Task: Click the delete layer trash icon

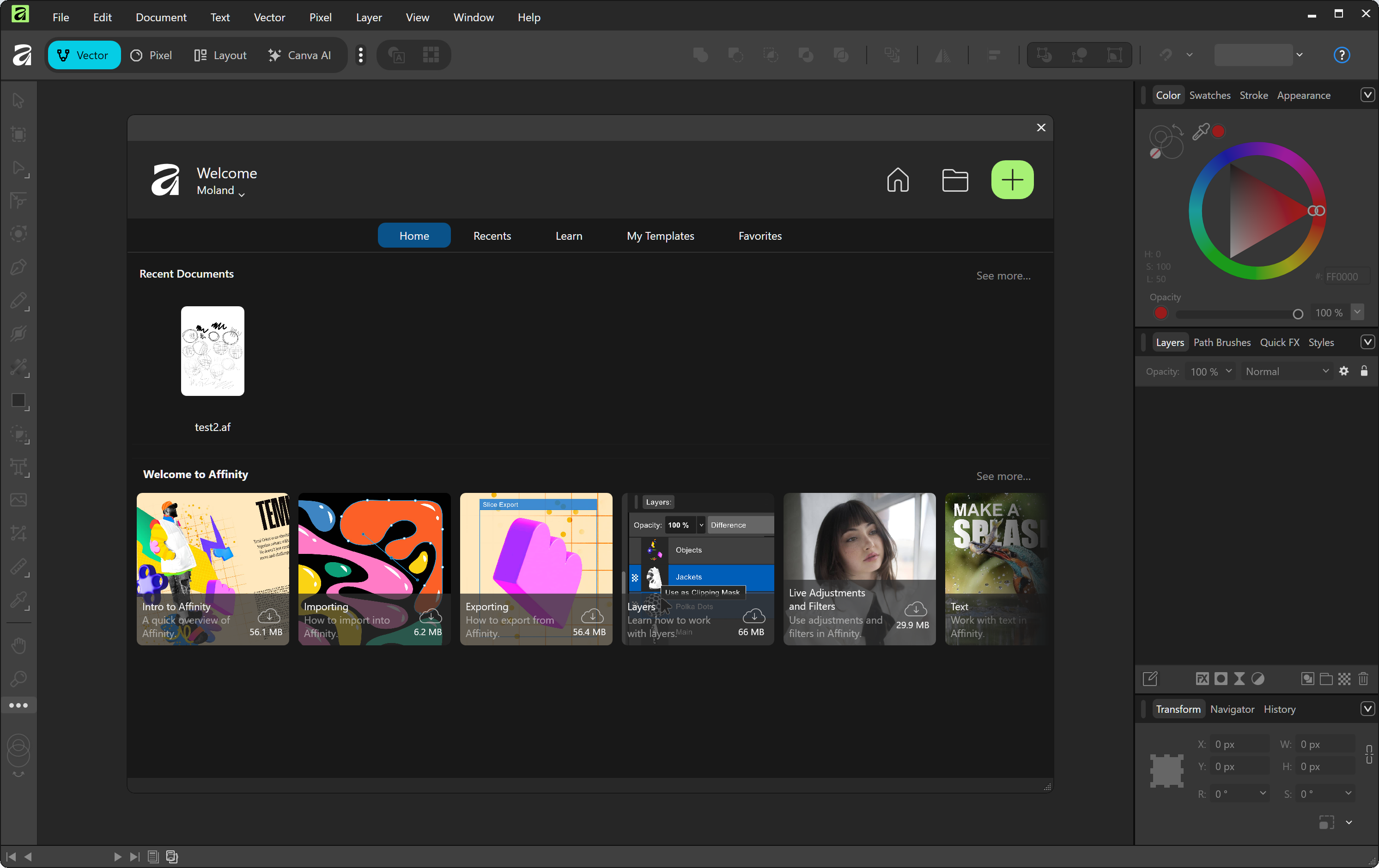Action: [x=1363, y=679]
